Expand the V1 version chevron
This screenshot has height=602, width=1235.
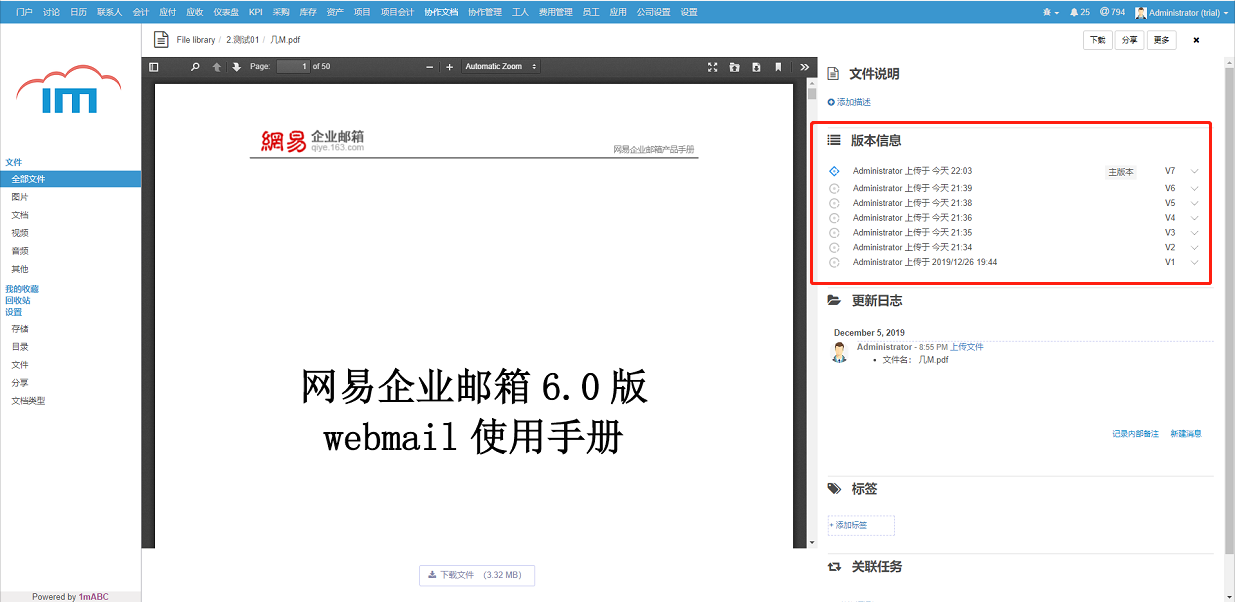pos(1194,262)
